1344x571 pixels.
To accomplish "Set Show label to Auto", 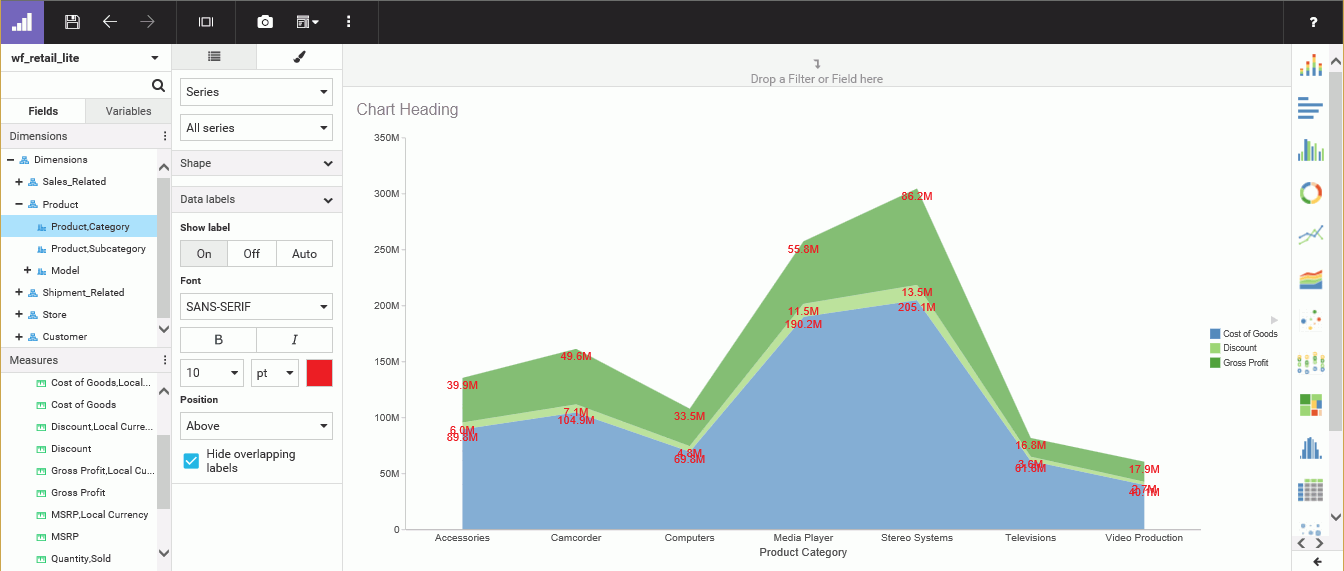I will (304, 254).
